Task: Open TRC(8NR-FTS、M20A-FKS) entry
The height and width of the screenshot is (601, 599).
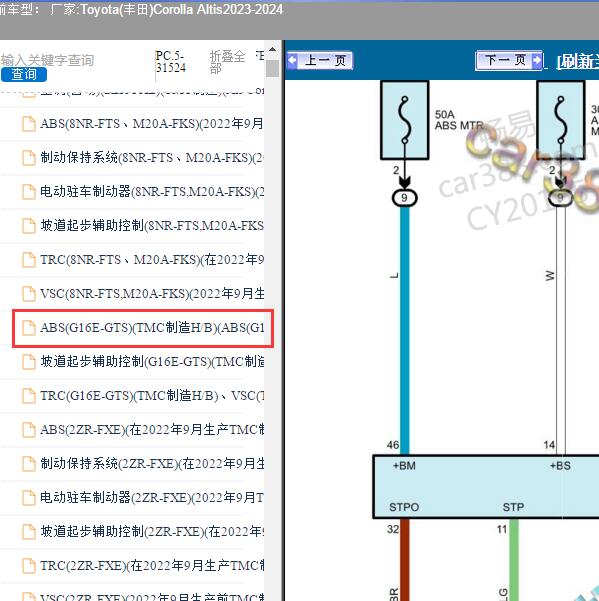Action: pyautogui.click(x=152, y=259)
